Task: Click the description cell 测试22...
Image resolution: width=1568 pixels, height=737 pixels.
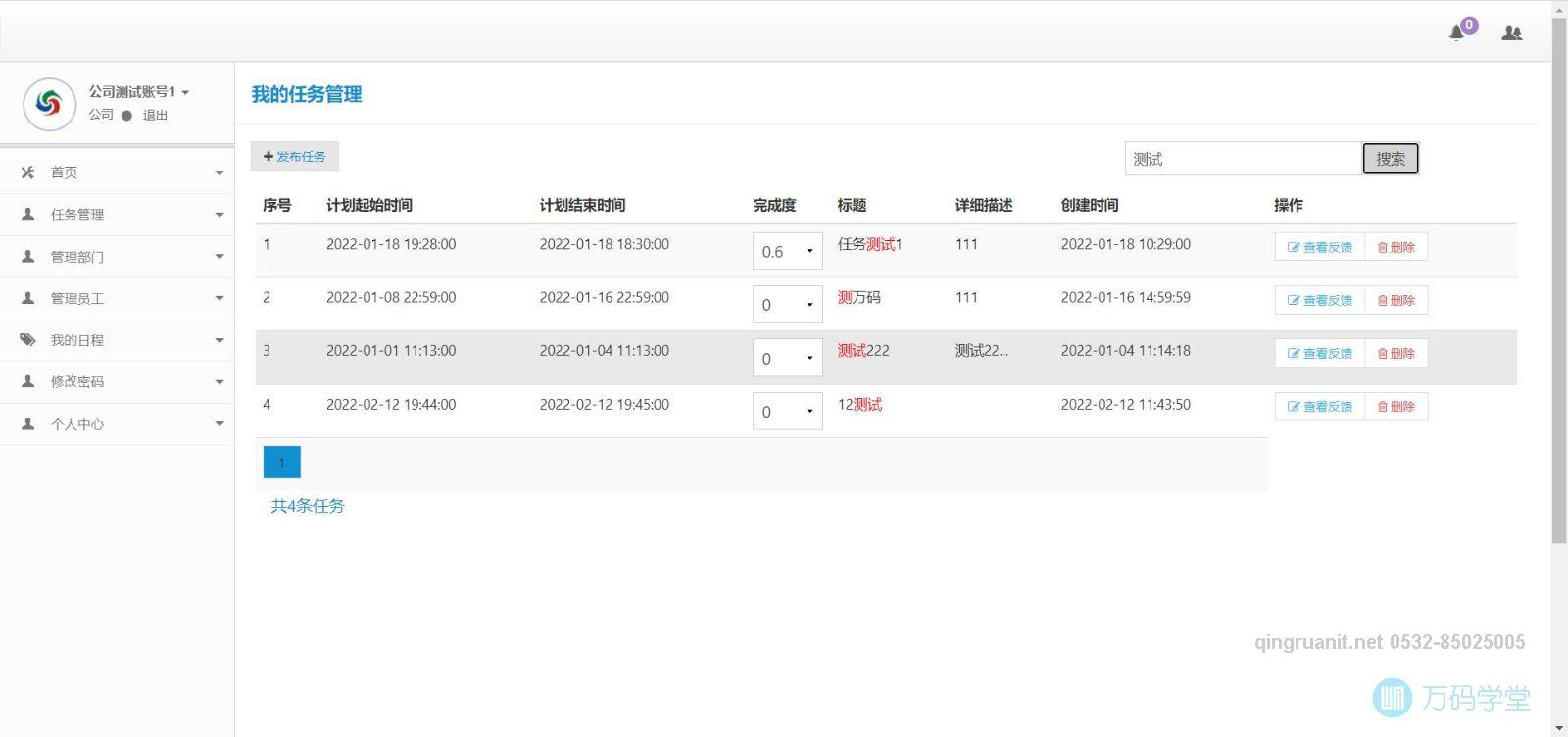Action: [x=981, y=350]
